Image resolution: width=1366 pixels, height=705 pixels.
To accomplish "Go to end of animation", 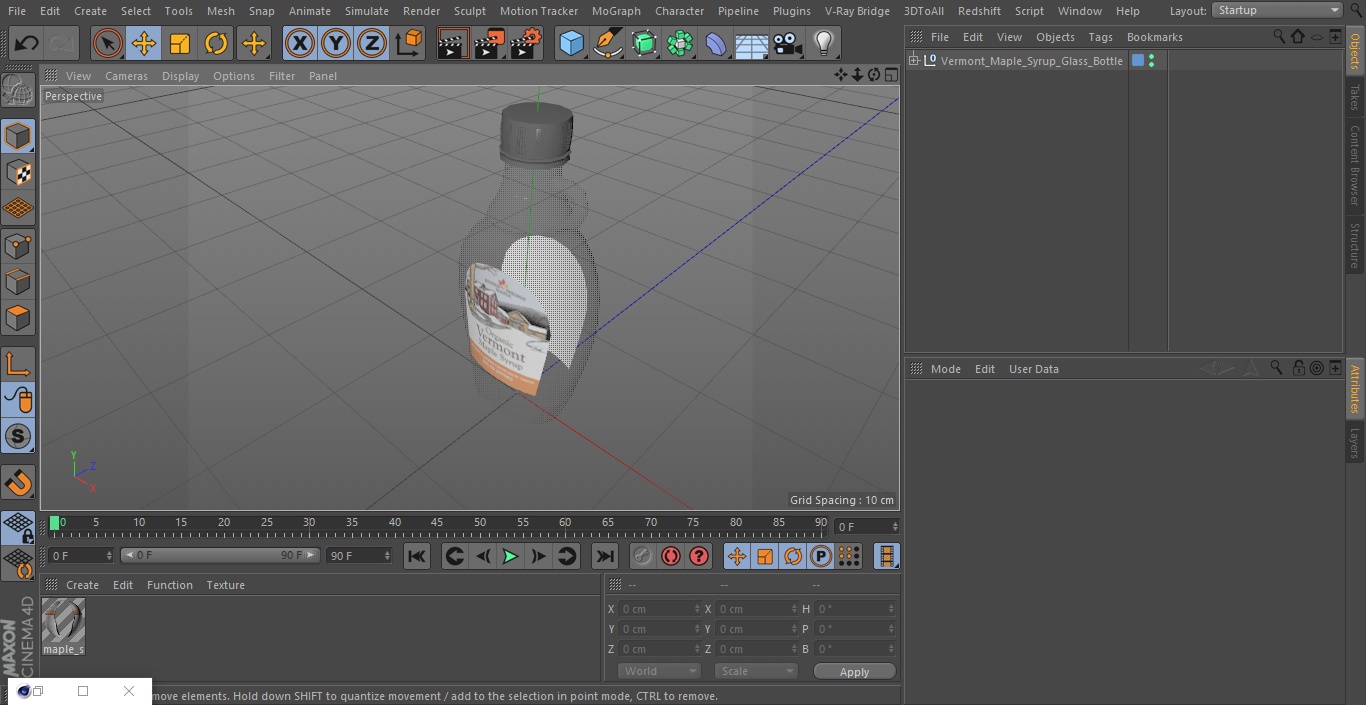I will (605, 556).
